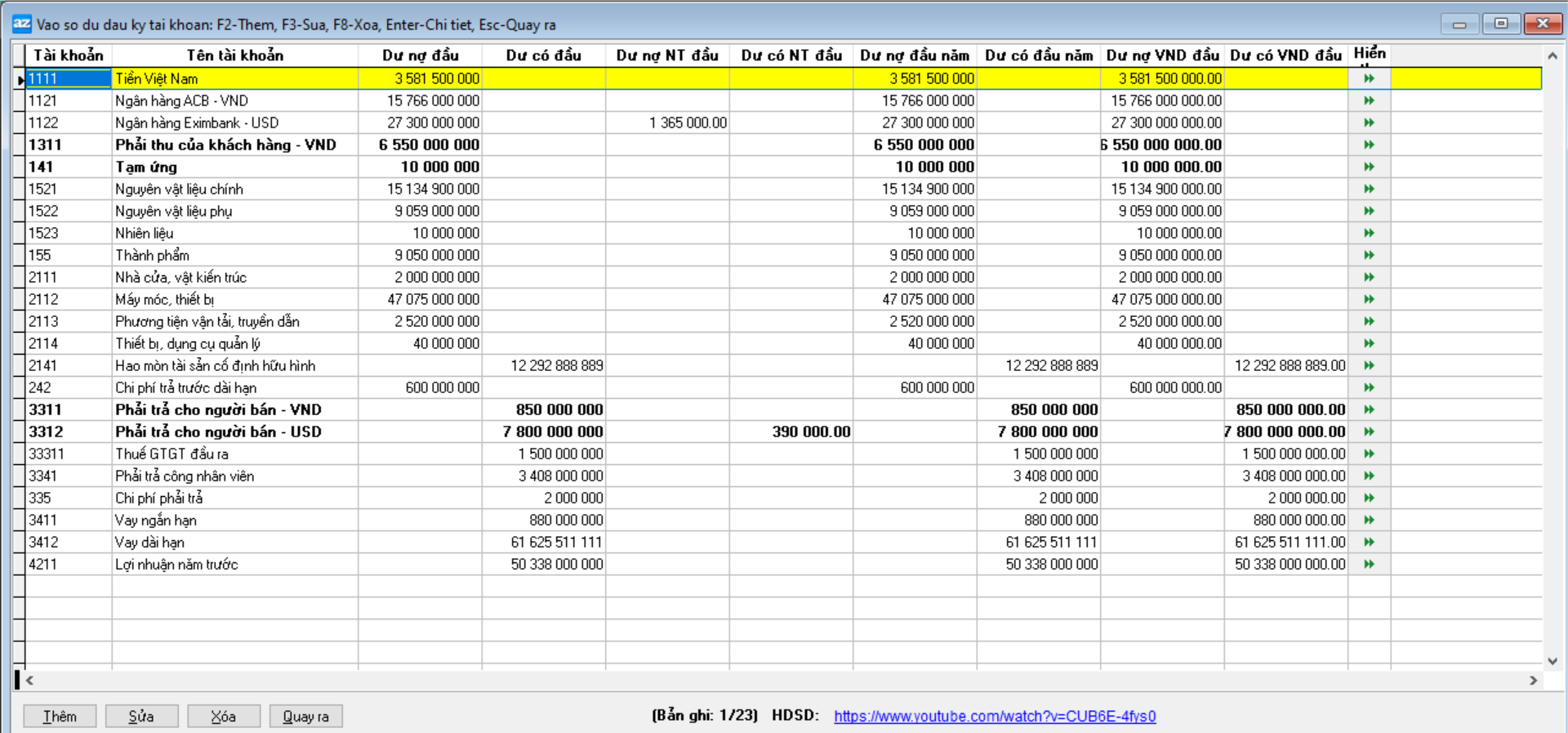Click green arrow for account 3312 row
This screenshot has height=733, width=1568.
[1369, 431]
